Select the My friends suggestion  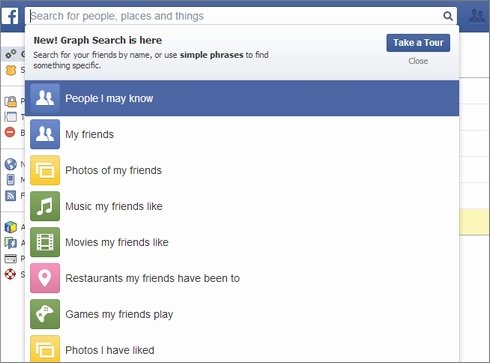(x=242, y=134)
